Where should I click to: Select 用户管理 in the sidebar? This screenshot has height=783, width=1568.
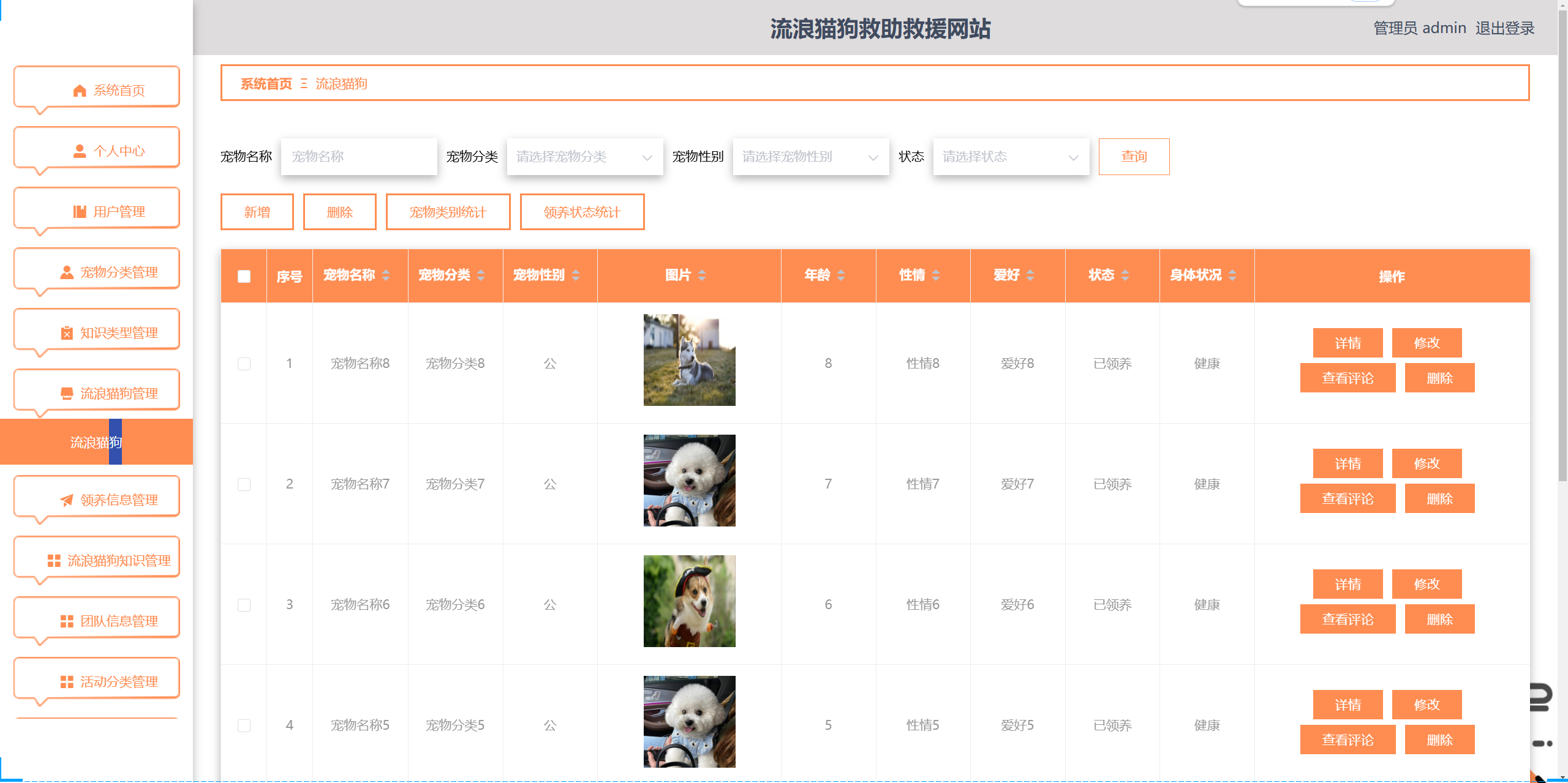(x=96, y=210)
